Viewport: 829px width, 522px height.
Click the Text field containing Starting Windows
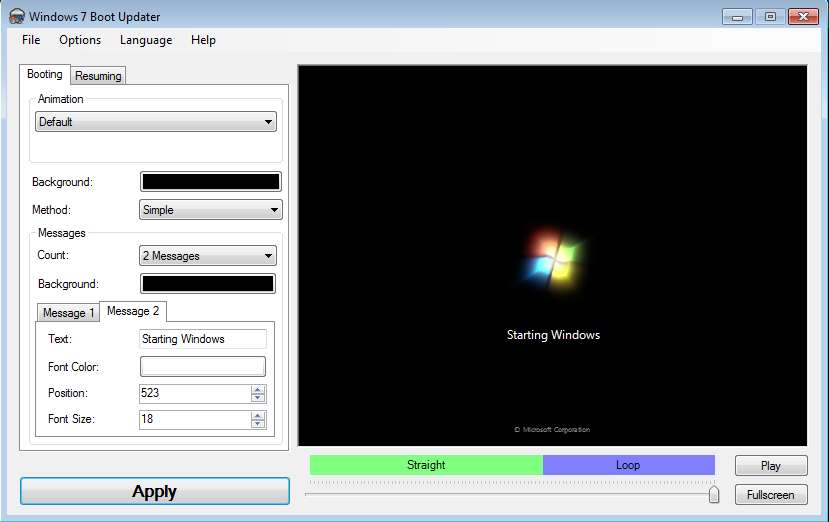pyautogui.click(x=203, y=339)
